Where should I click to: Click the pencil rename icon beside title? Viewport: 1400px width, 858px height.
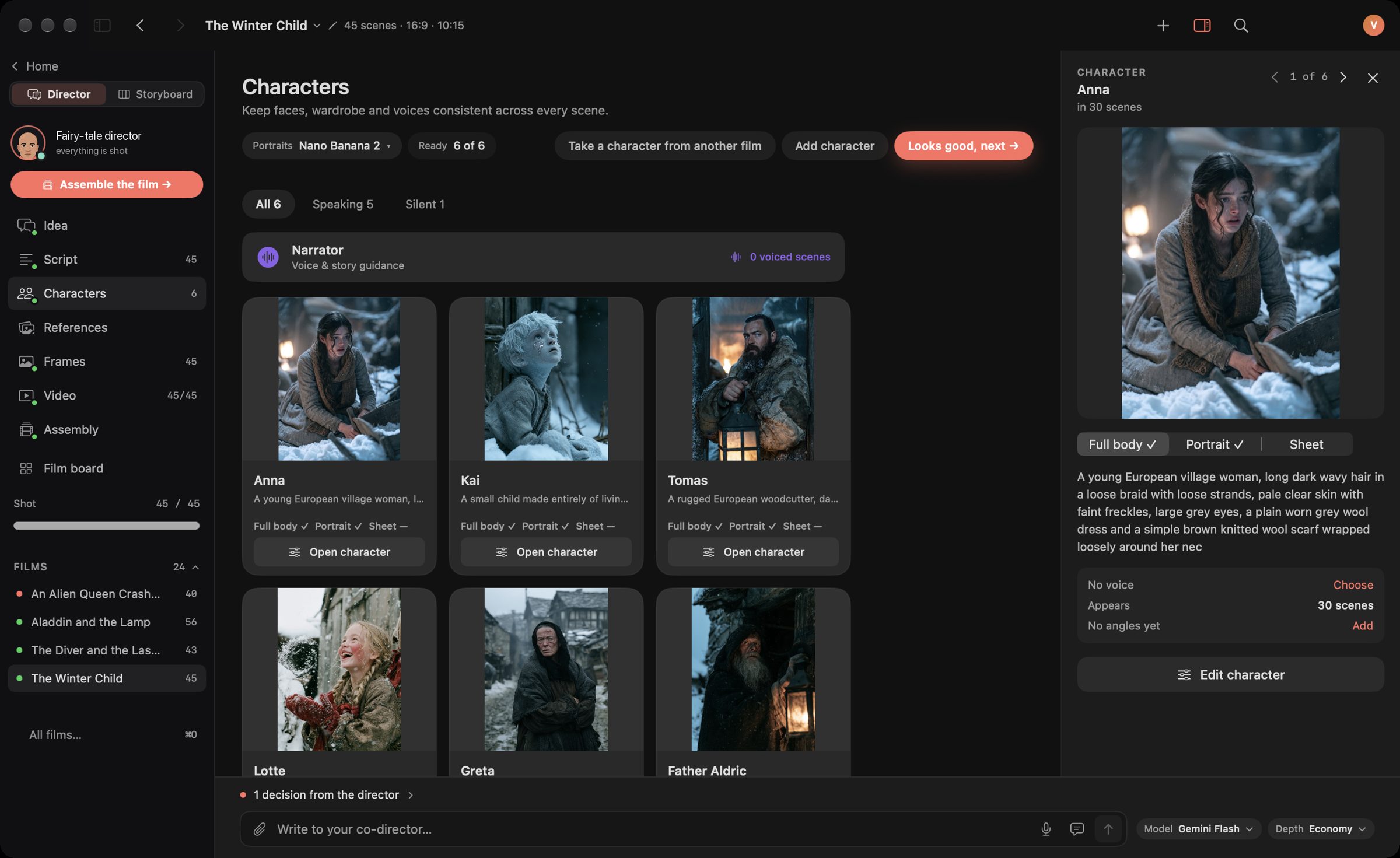click(x=332, y=25)
